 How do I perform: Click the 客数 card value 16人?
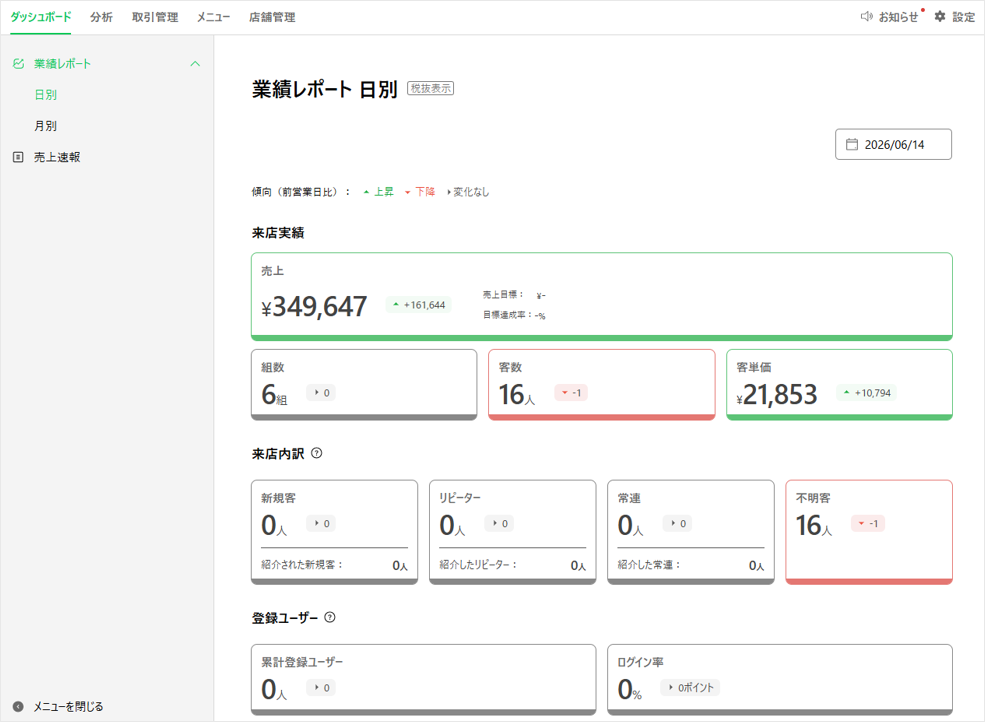[x=517, y=395]
